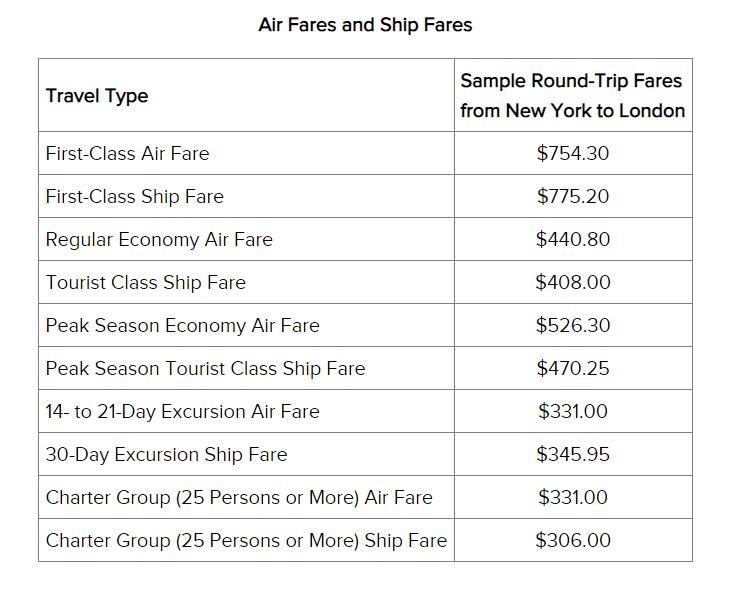The width and height of the screenshot is (742, 602).
Task: Select the 'Travel Type' column header
Action: click(x=97, y=96)
